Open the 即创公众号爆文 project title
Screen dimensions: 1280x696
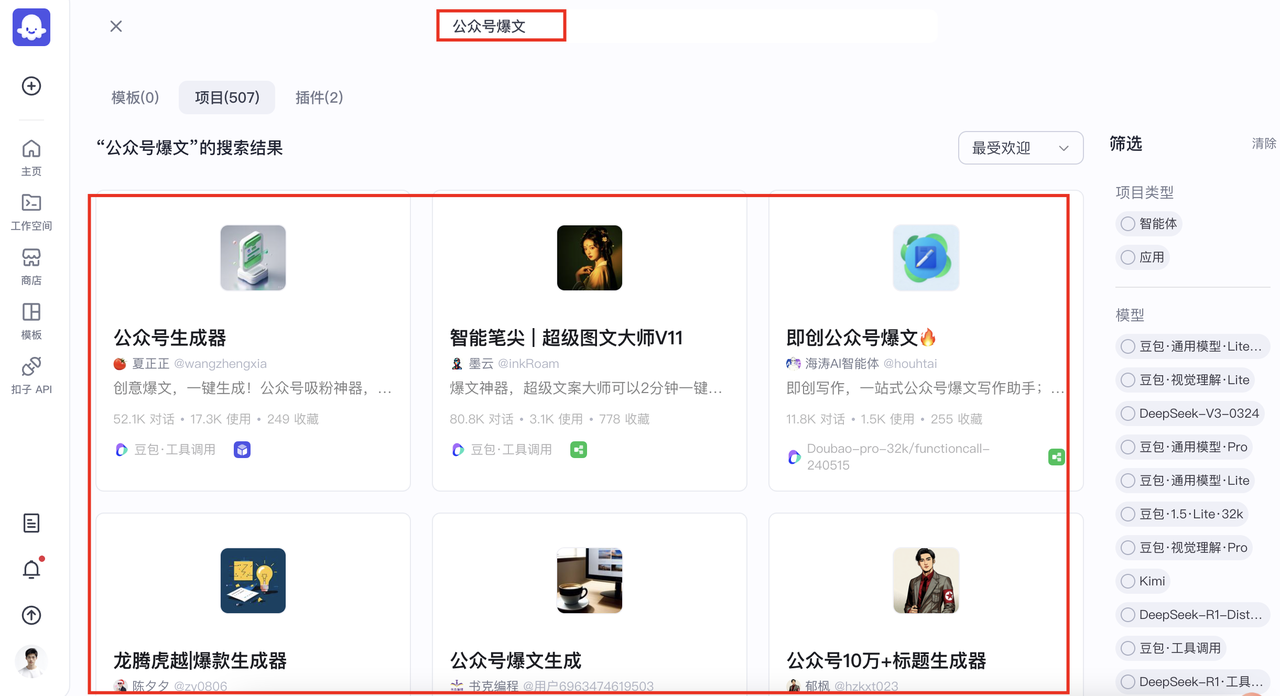tap(862, 338)
